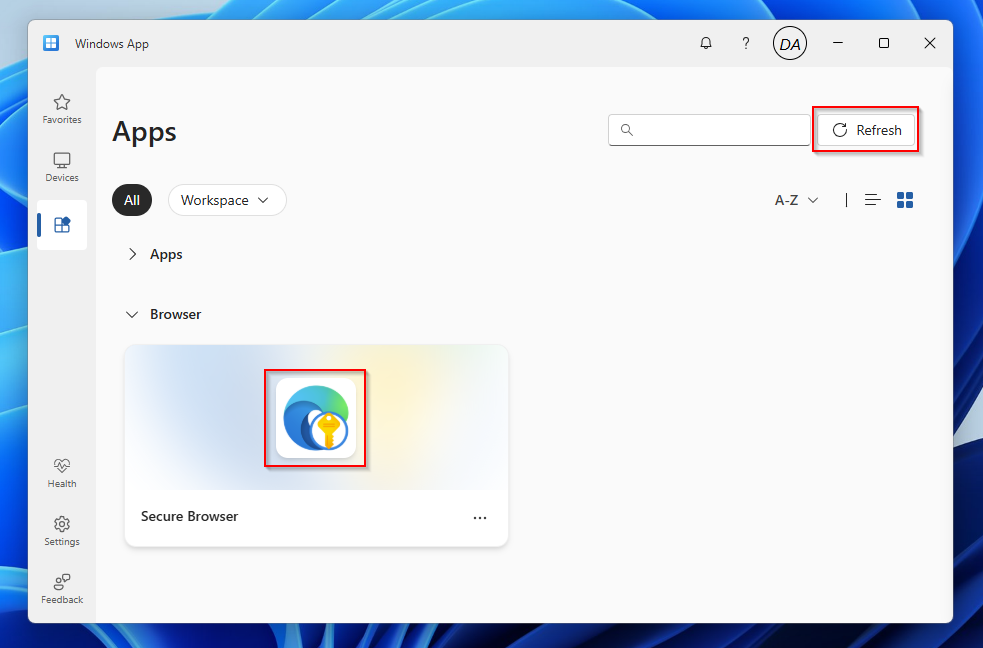
Task: Open the Workspace filter dropdown
Action: (x=227, y=200)
